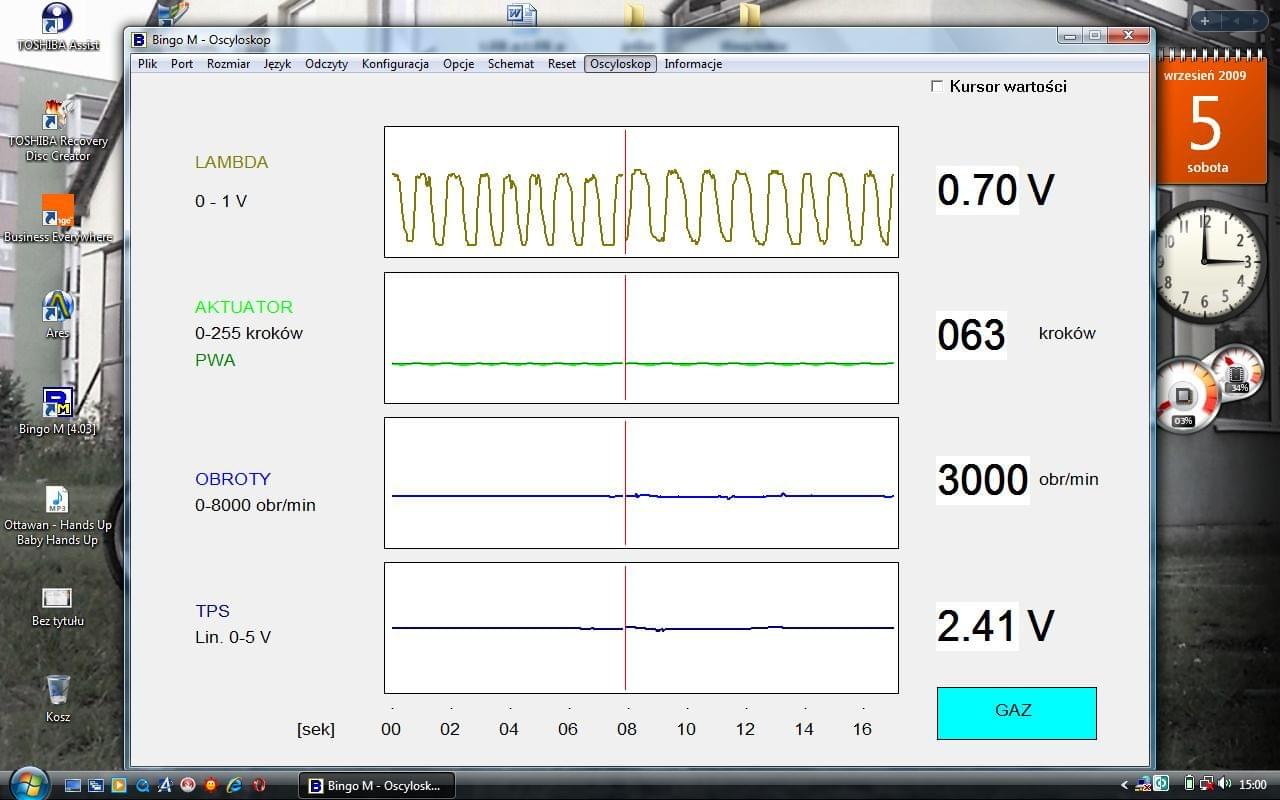Show hidden tray icons arrow
Image resolution: width=1280 pixels, height=800 pixels.
coord(1125,785)
